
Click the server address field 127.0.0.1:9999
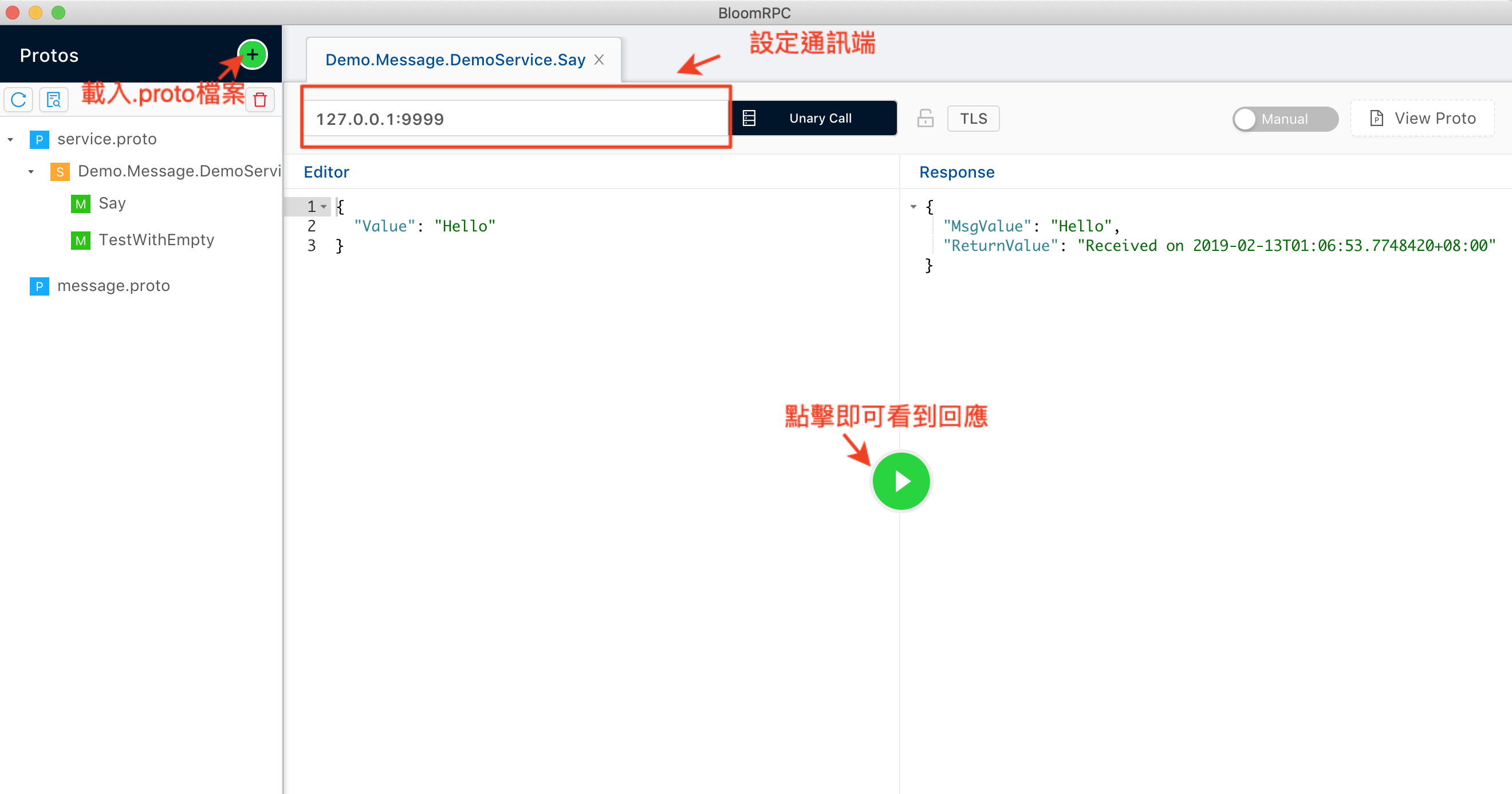pyautogui.click(x=515, y=119)
